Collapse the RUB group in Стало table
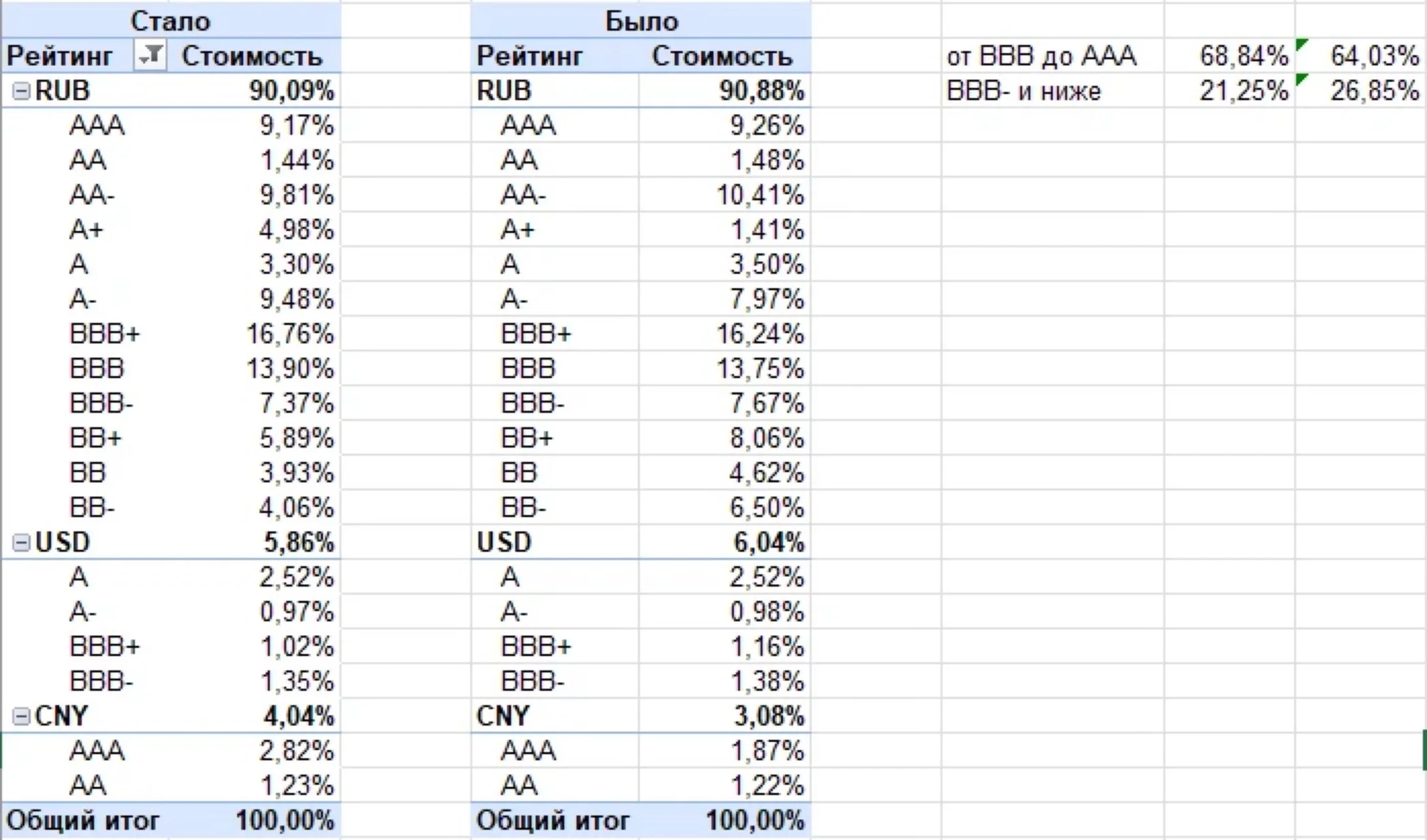Screen dimensions: 1427x840 point(22,91)
